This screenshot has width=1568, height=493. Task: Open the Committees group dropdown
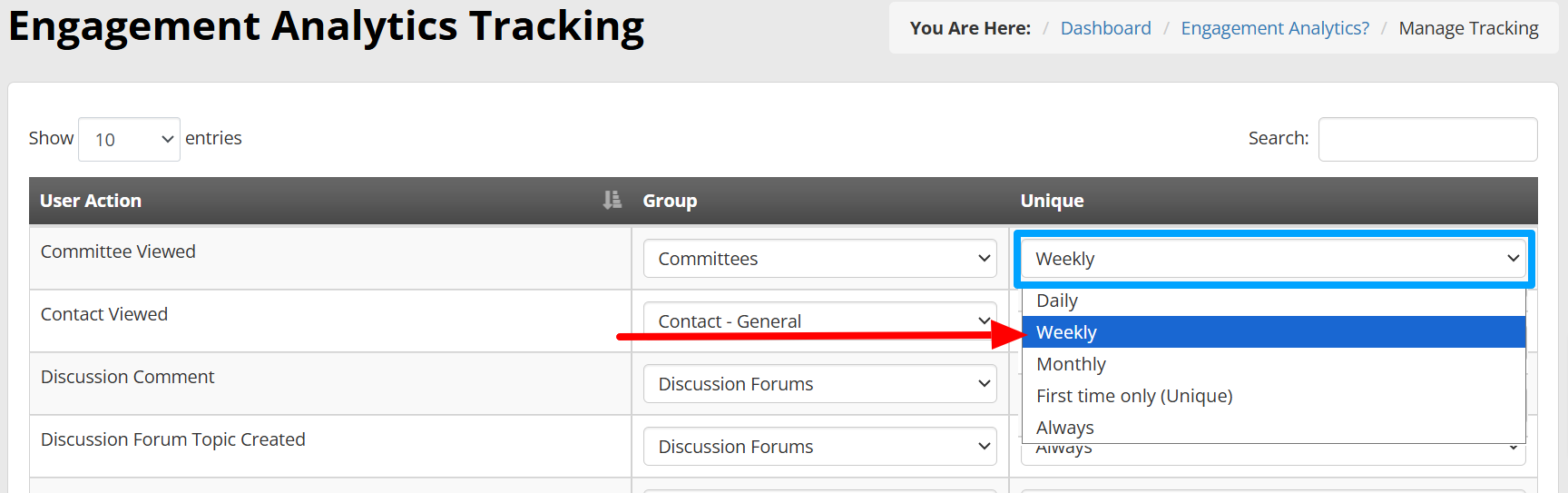[x=820, y=259]
